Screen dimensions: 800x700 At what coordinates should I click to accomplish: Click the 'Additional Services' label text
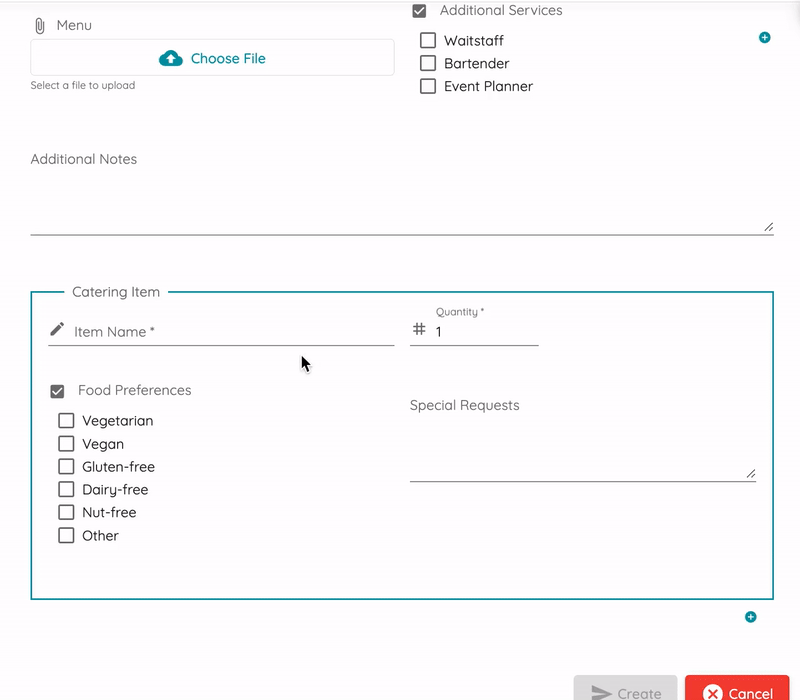pos(501,10)
